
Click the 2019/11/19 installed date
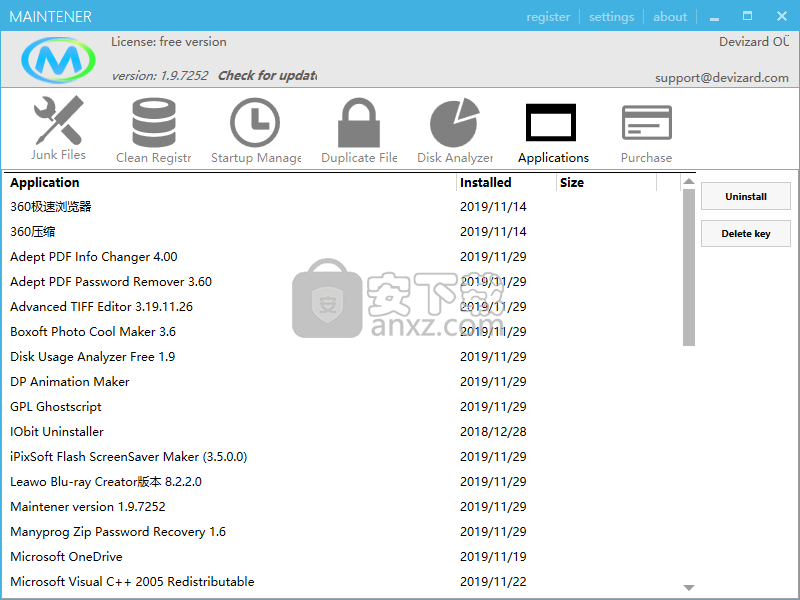493,557
